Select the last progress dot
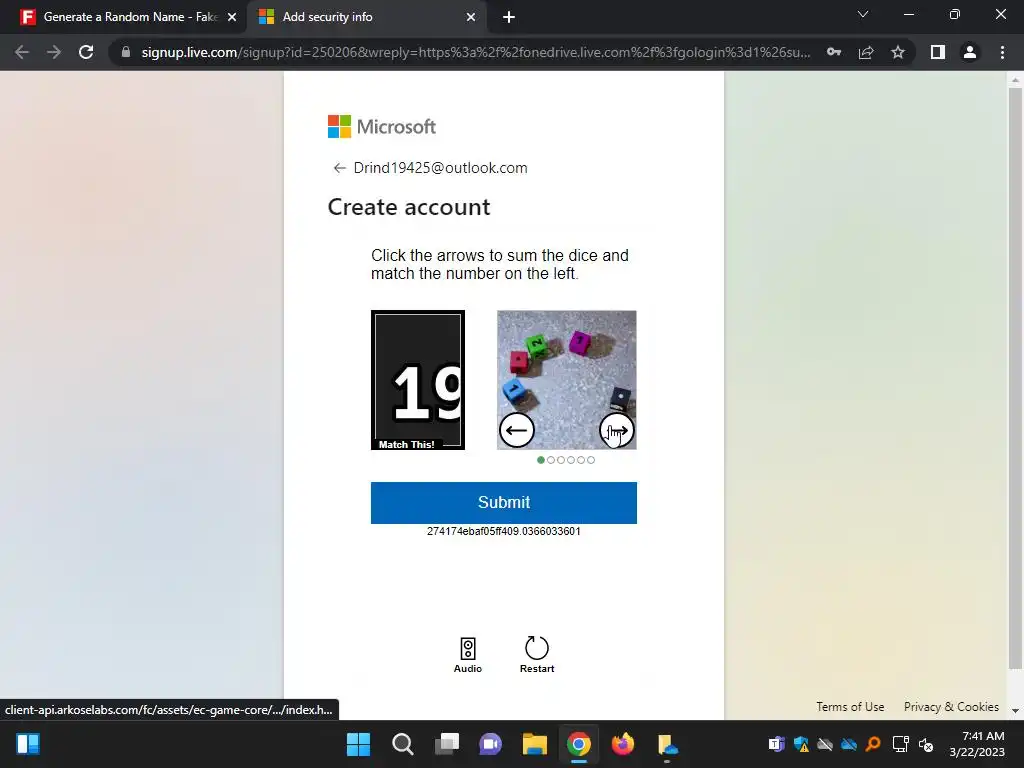The height and width of the screenshot is (768, 1024). tap(591, 460)
